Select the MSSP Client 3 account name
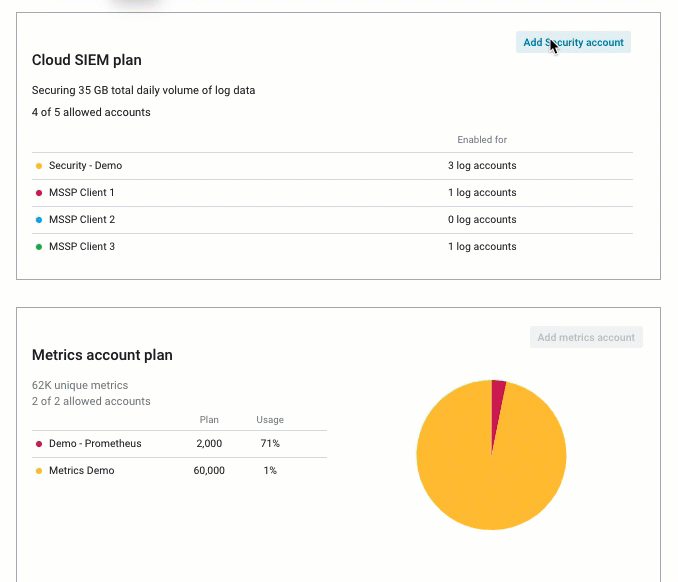 (x=81, y=247)
